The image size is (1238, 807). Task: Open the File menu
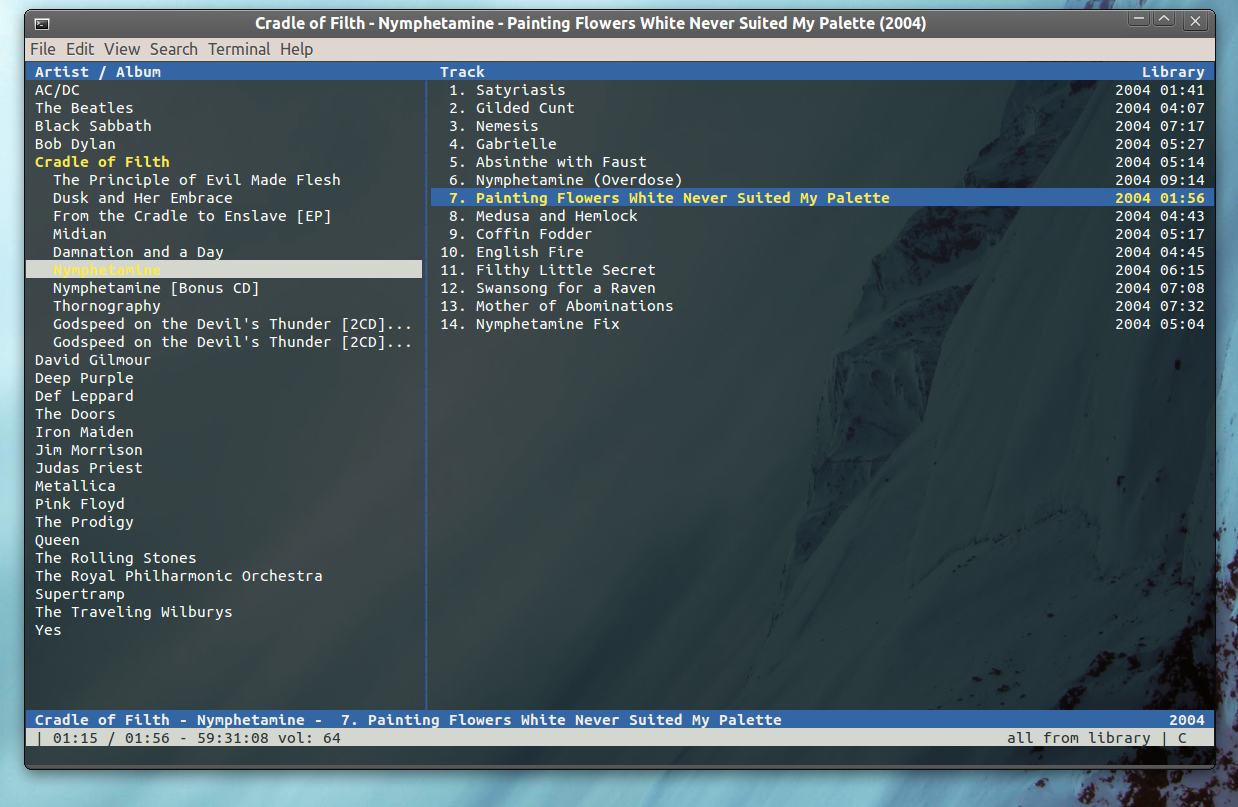pyautogui.click(x=43, y=49)
